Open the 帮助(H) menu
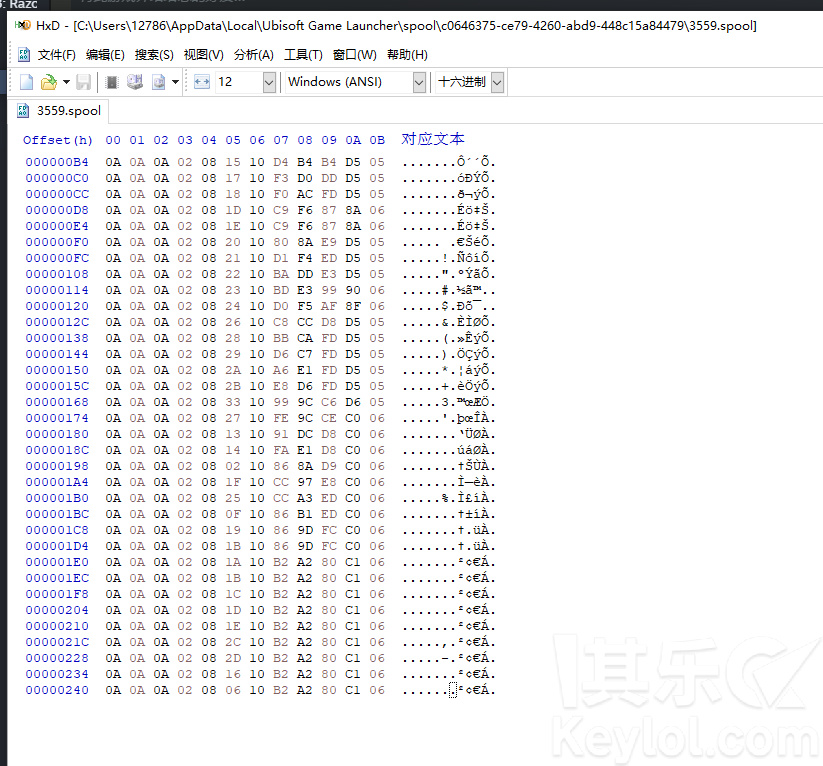The image size is (823, 766). (x=407, y=55)
